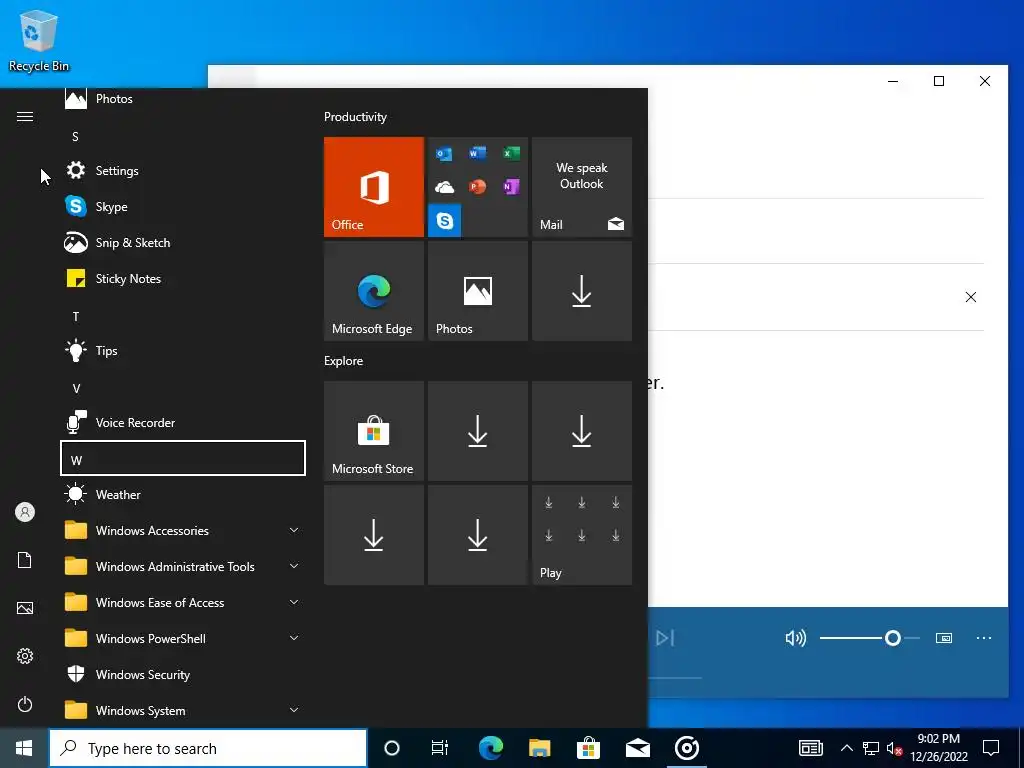Open Task View on taskbar
Image resolution: width=1024 pixels, height=768 pixels.
[x=440, y=748]
